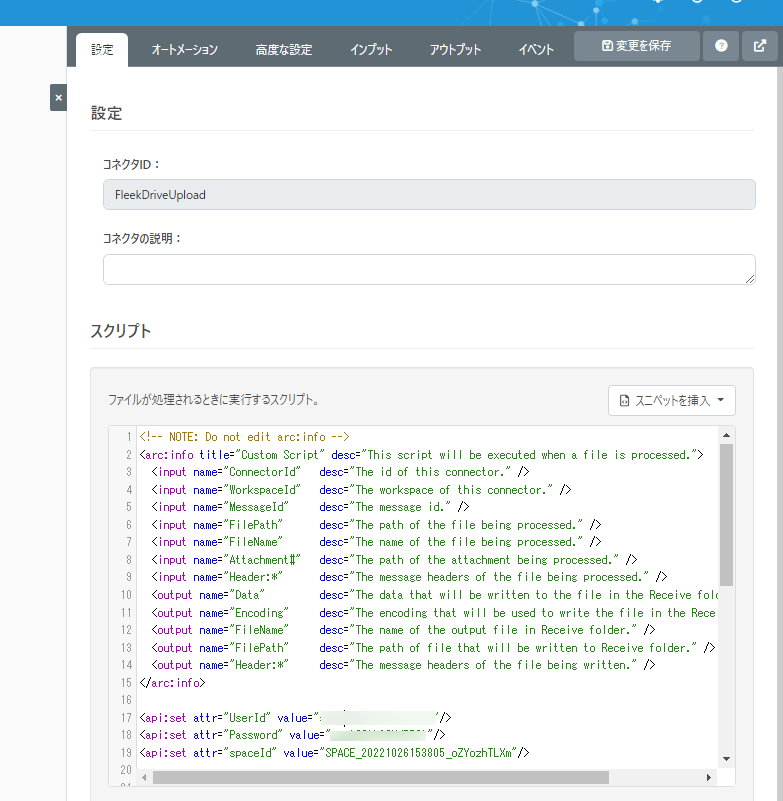The height and width of the screenshot is (801, 783).
Task: Show the アウトプット tab
Action: click(x=455, y=49)
